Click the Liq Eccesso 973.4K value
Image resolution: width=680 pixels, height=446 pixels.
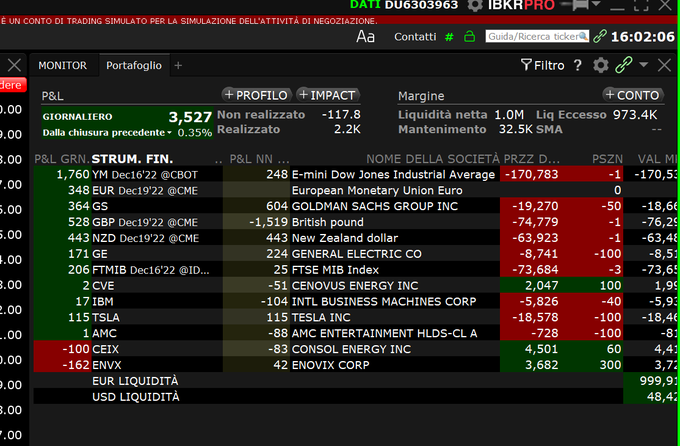coord(635,115)
